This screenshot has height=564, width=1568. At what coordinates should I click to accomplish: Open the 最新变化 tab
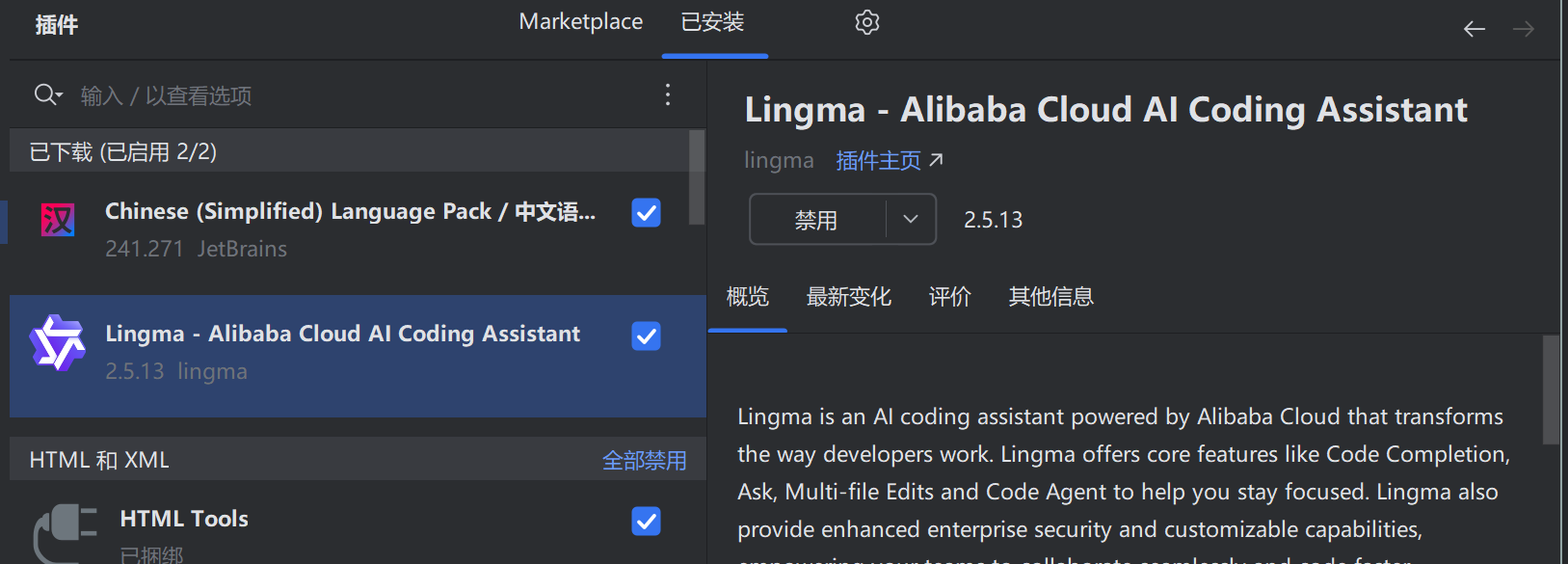(x=849, y=296)
